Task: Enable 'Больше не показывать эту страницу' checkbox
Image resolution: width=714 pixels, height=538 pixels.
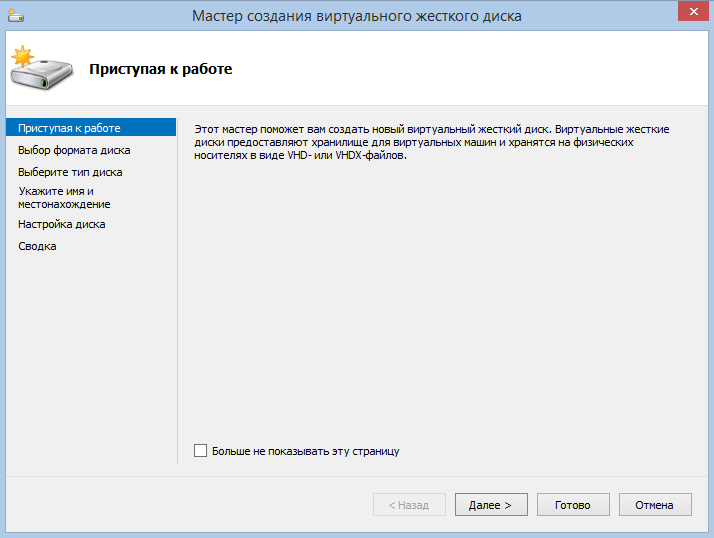Action: click(200, 451)
